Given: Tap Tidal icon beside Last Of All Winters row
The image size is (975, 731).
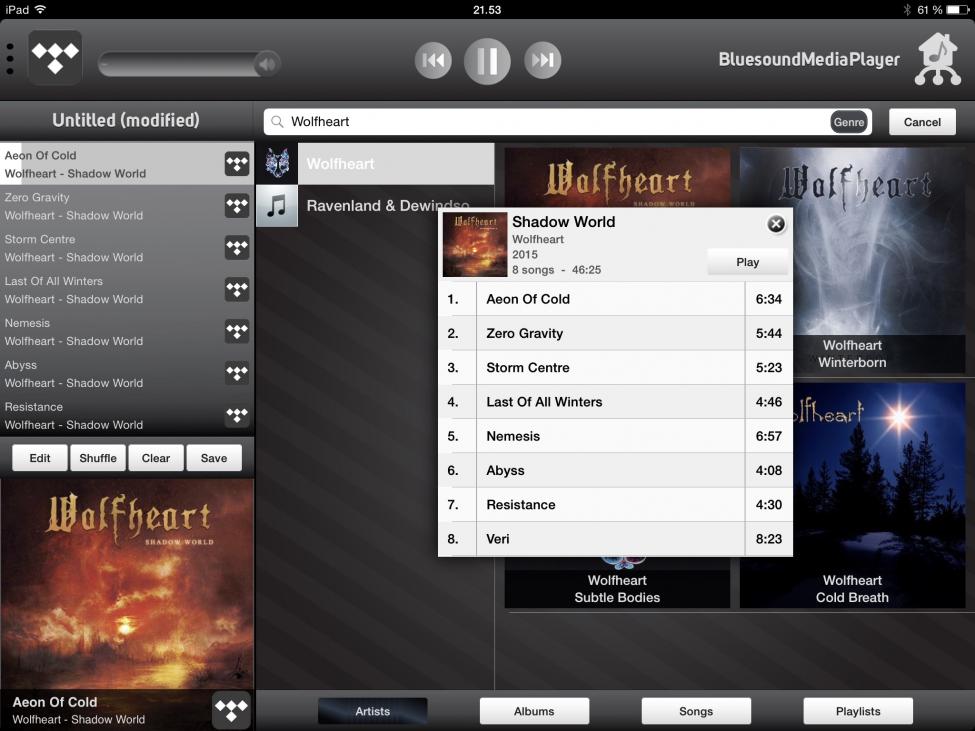Looking at the screenshot, I should click(237, 290).
